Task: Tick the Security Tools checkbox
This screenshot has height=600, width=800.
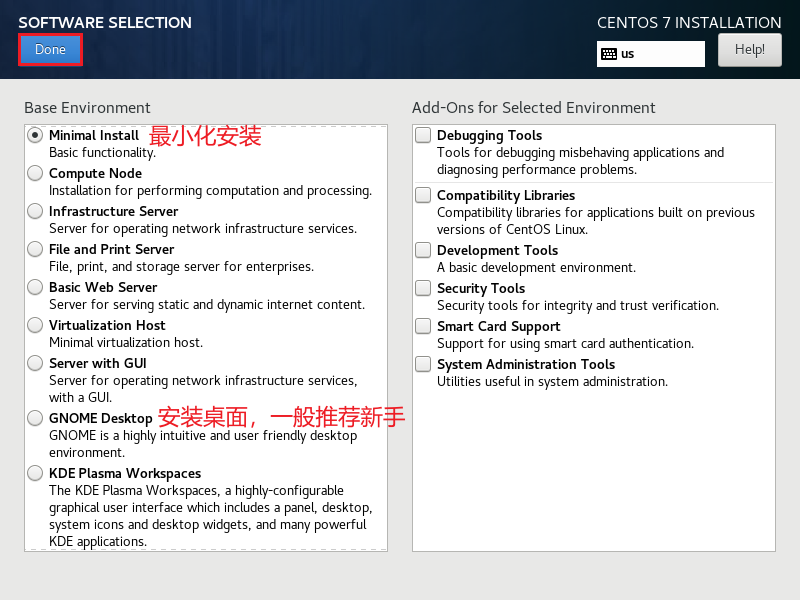Action: coord(423,288)
